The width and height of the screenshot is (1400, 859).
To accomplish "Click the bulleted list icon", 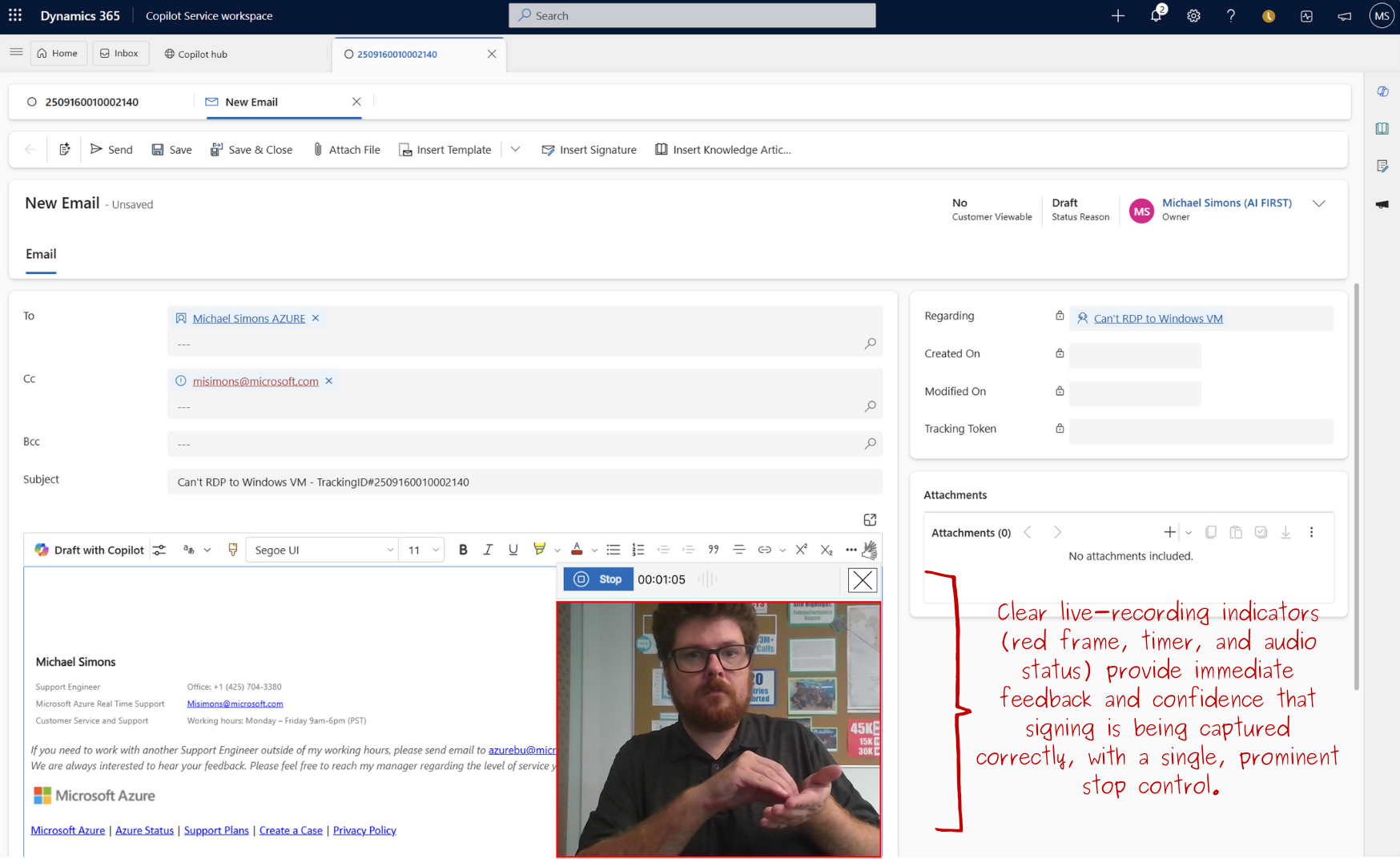I will (613, 550).
